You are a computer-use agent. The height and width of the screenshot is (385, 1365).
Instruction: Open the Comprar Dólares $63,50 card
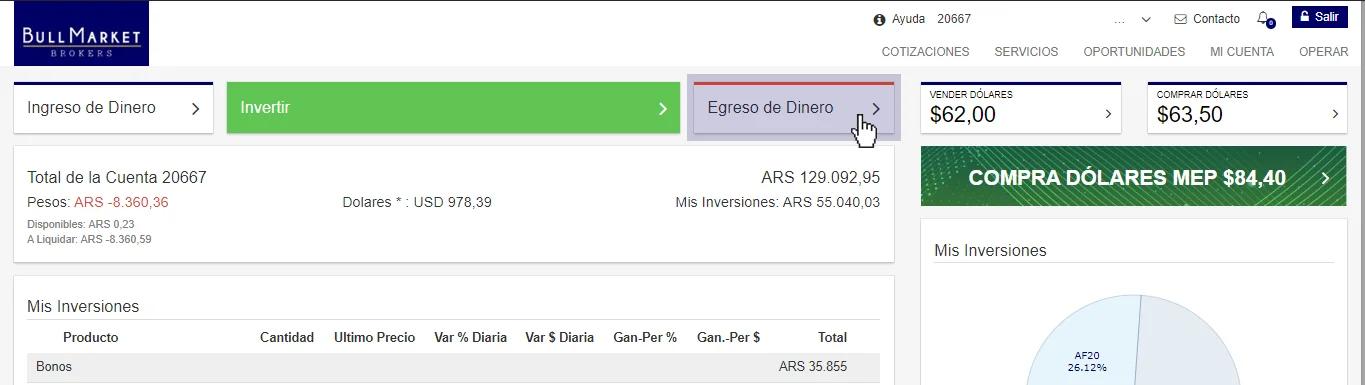click(1247, 108)
